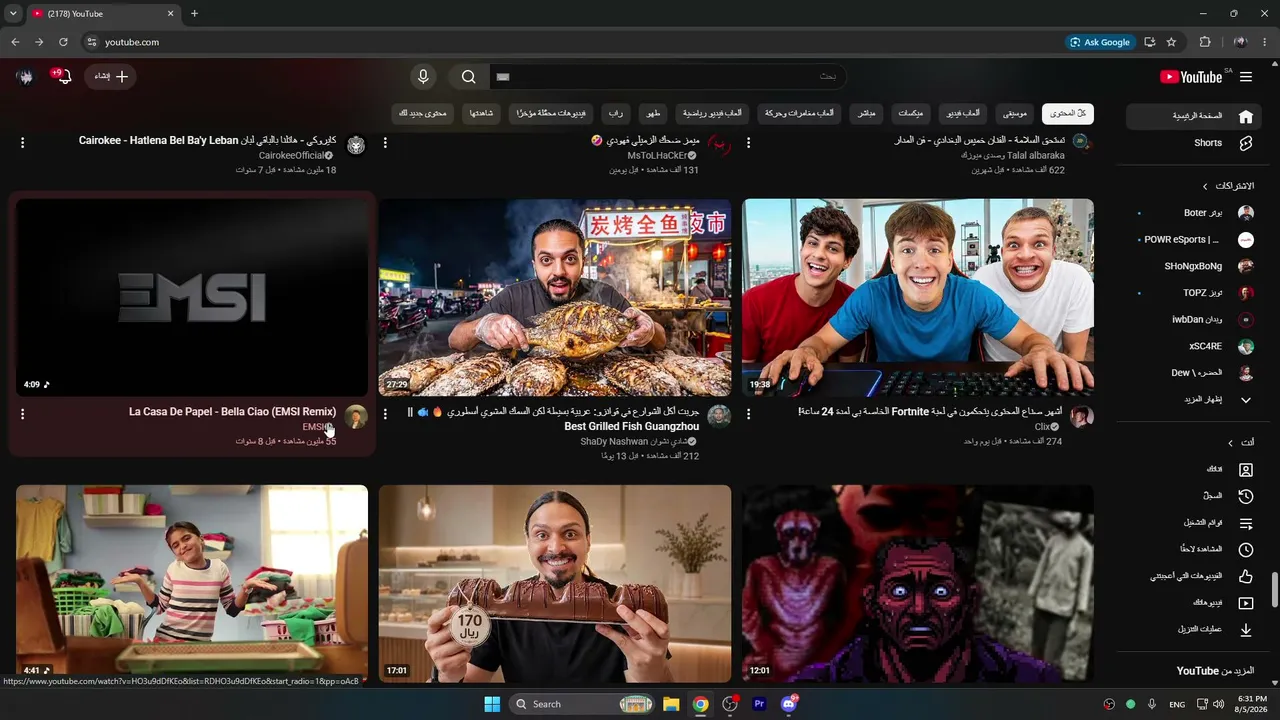Open Playlists (قوائم التشغيل) icon in sidebar
The width and height of the screenshot is (1280, 720).
tap(1246, 523)
